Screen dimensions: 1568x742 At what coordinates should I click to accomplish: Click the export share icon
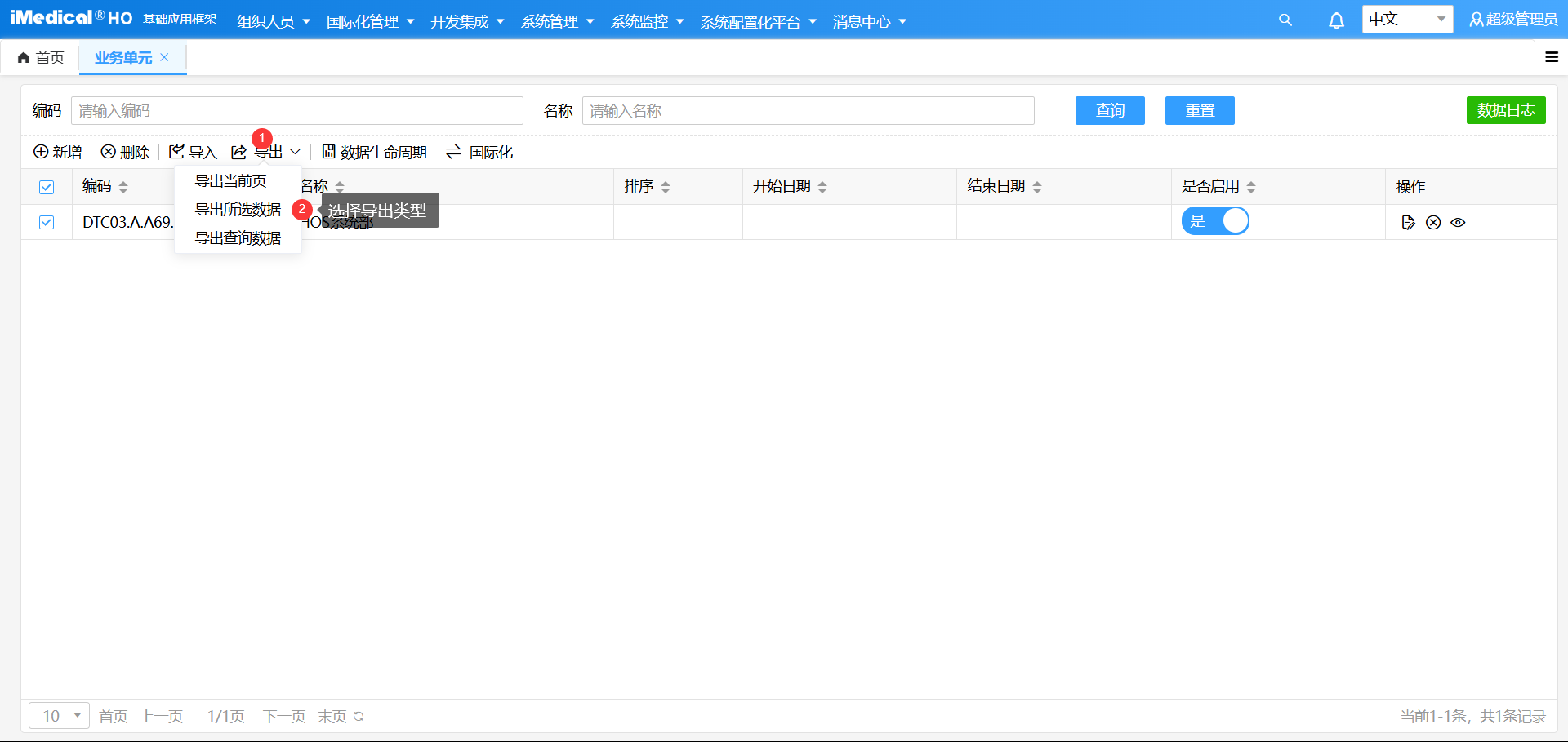(238, 152)
